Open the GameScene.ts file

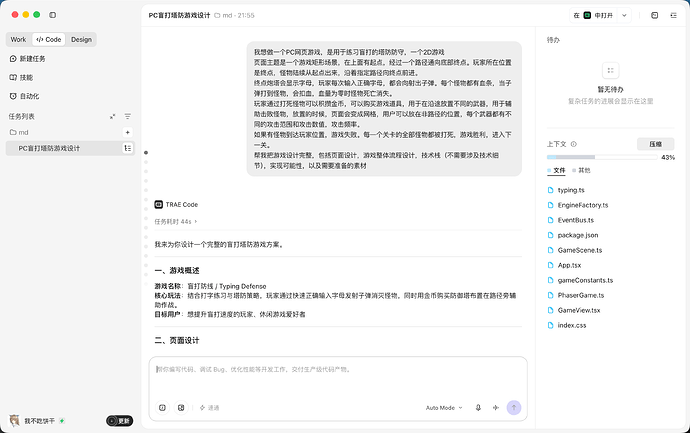[x=580, y=250]
